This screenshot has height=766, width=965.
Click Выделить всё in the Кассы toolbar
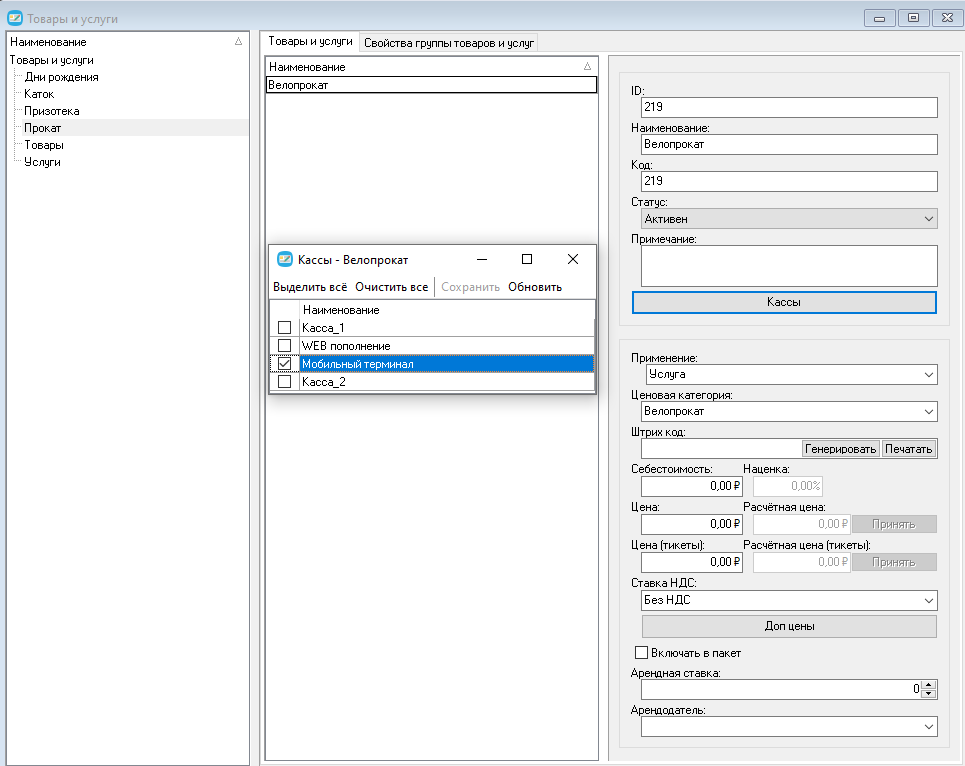pos(310,287)
